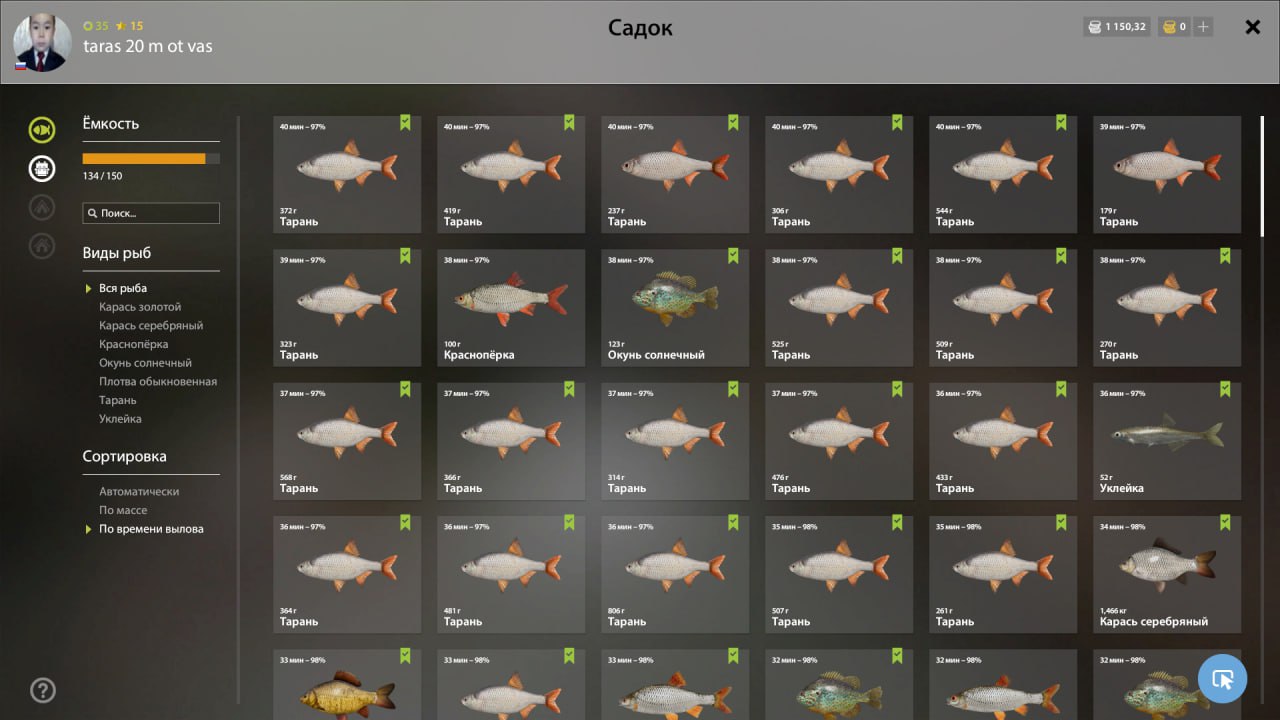The height and width of the screenshot is (720, 1280).
Task: Filter fish by Плотва обыкновенная
Action: pos(158,382)
